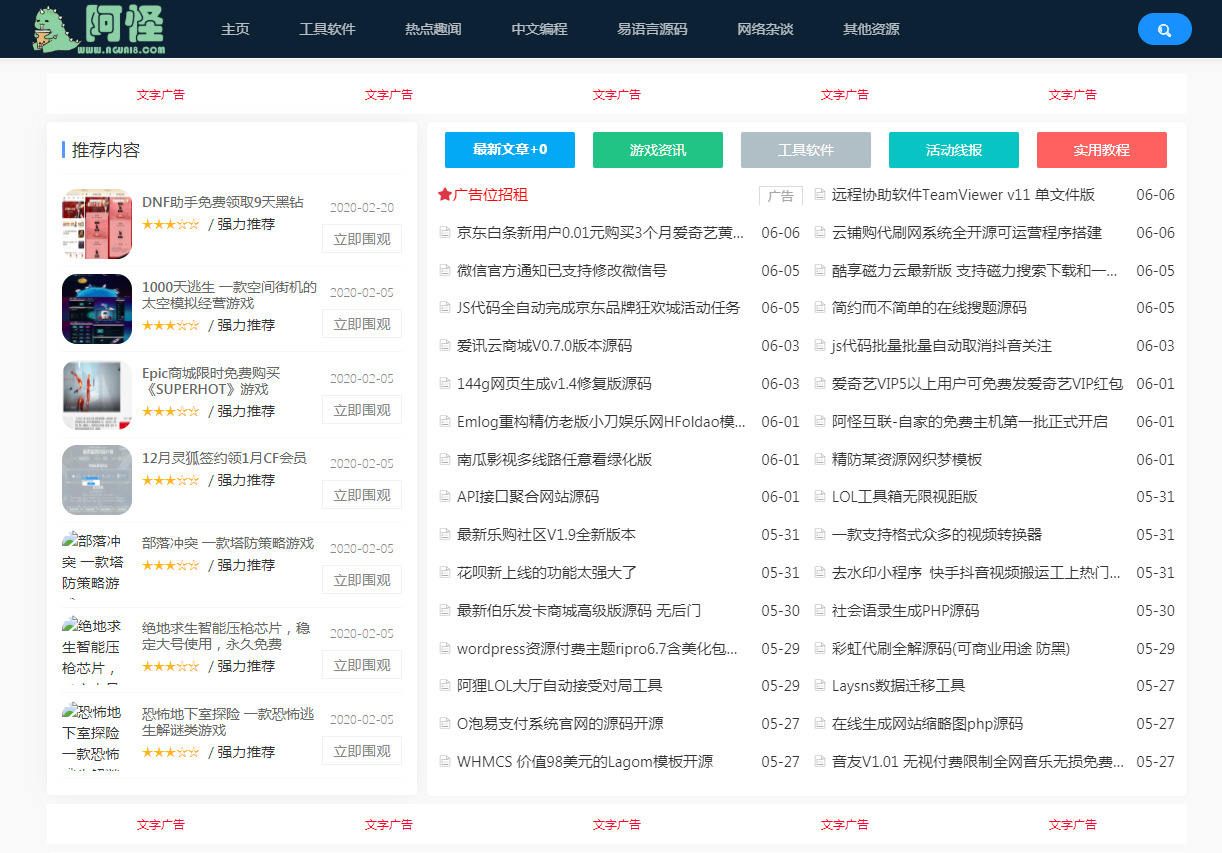Click the search magnifier icon

click(x=1164, y=29)
